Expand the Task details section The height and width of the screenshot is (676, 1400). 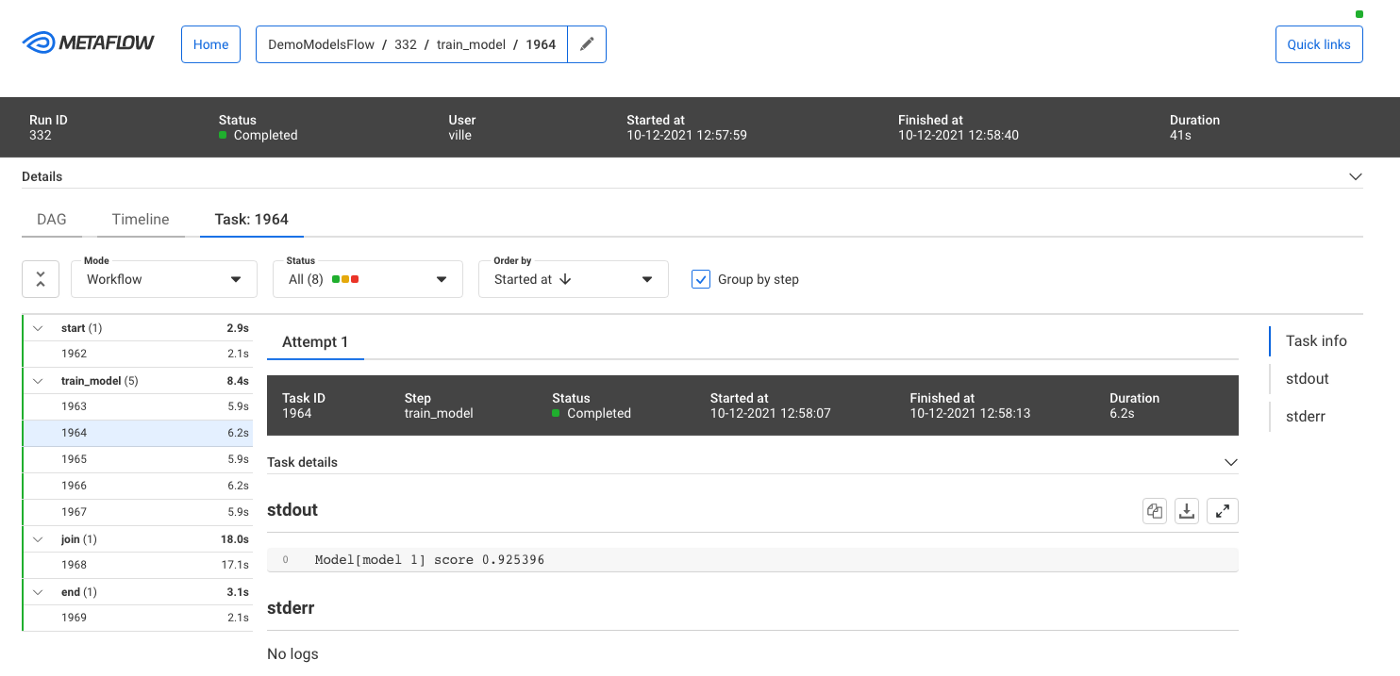1231,462
